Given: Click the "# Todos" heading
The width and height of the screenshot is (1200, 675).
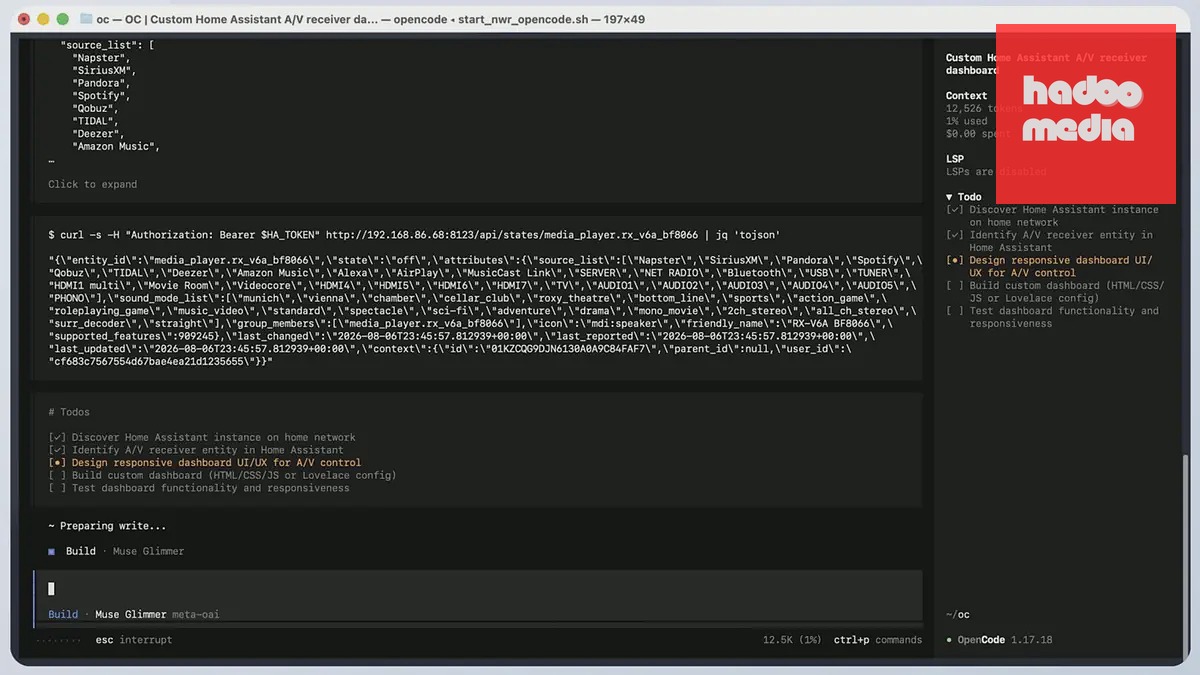Looking at the screenshot, I should (x=69, y=412).
